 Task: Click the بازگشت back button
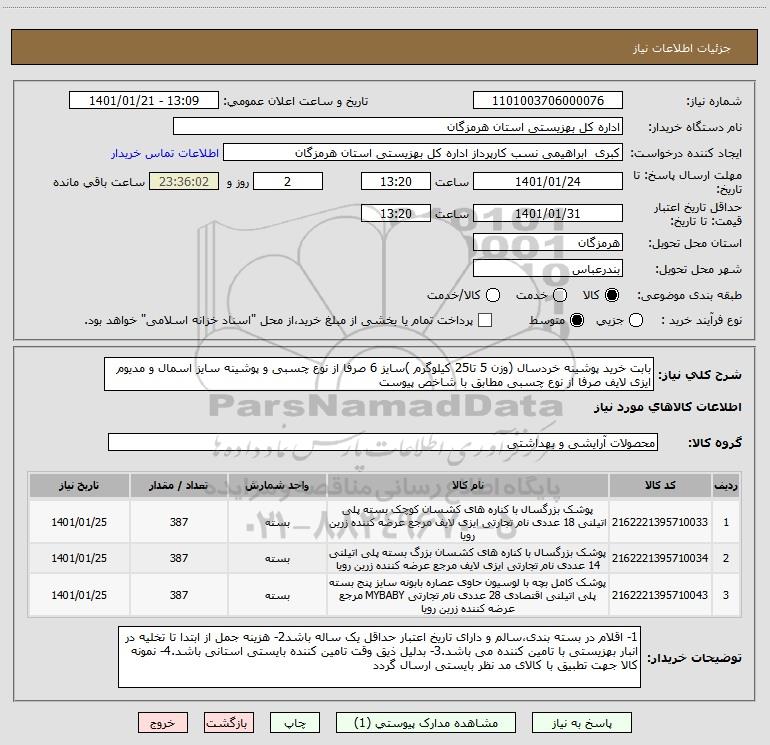(x=229, y=722)
